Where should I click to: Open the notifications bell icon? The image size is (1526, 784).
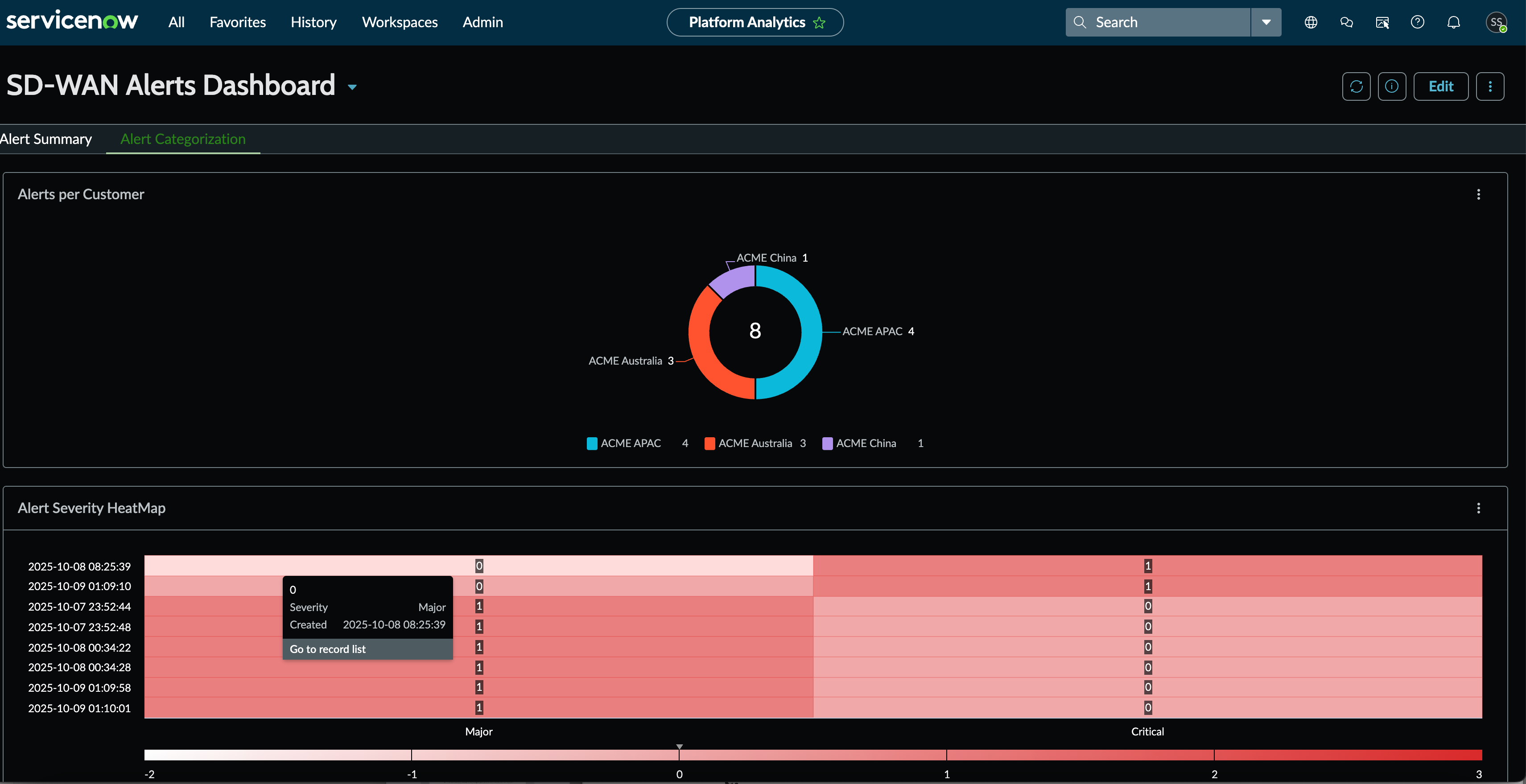[x=1453, y=22]
